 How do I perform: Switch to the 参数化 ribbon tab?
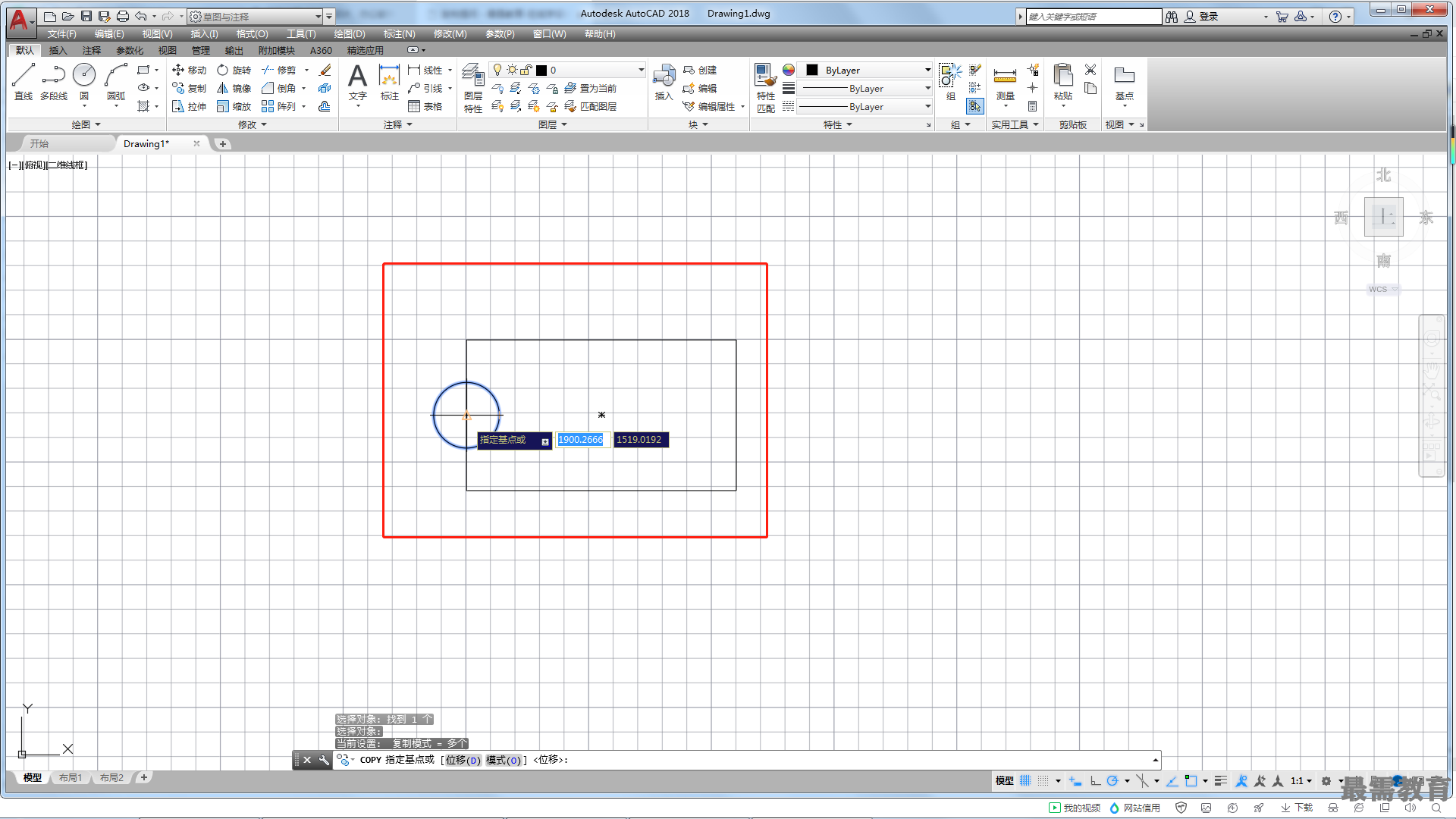click(130, 50)
